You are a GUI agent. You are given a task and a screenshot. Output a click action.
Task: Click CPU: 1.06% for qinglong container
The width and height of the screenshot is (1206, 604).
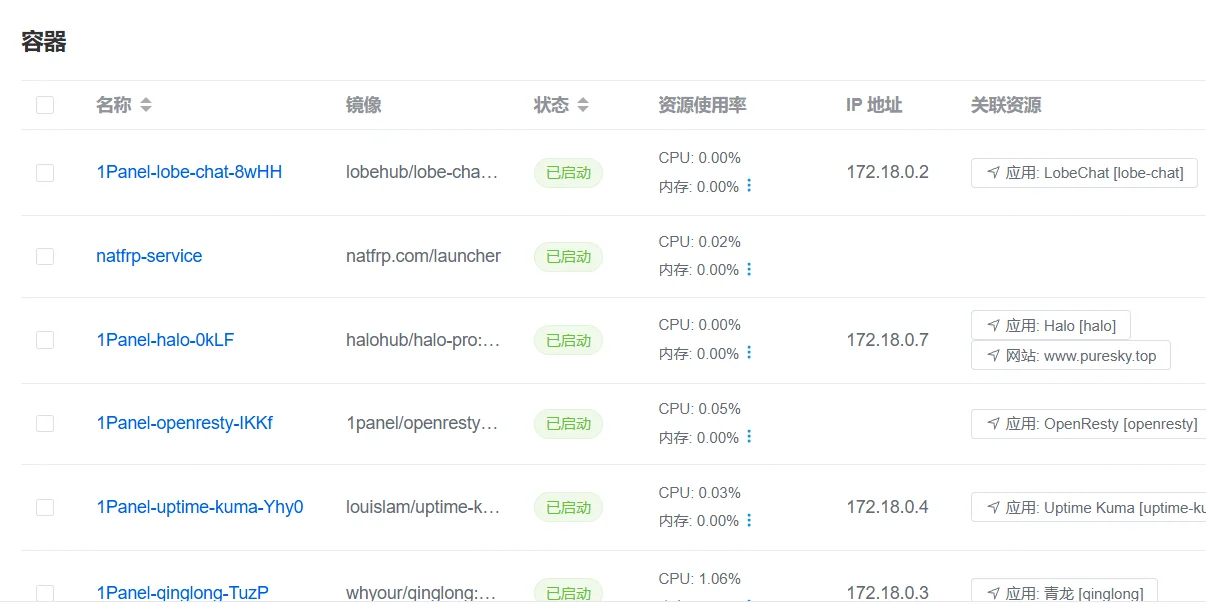[700, 578]
